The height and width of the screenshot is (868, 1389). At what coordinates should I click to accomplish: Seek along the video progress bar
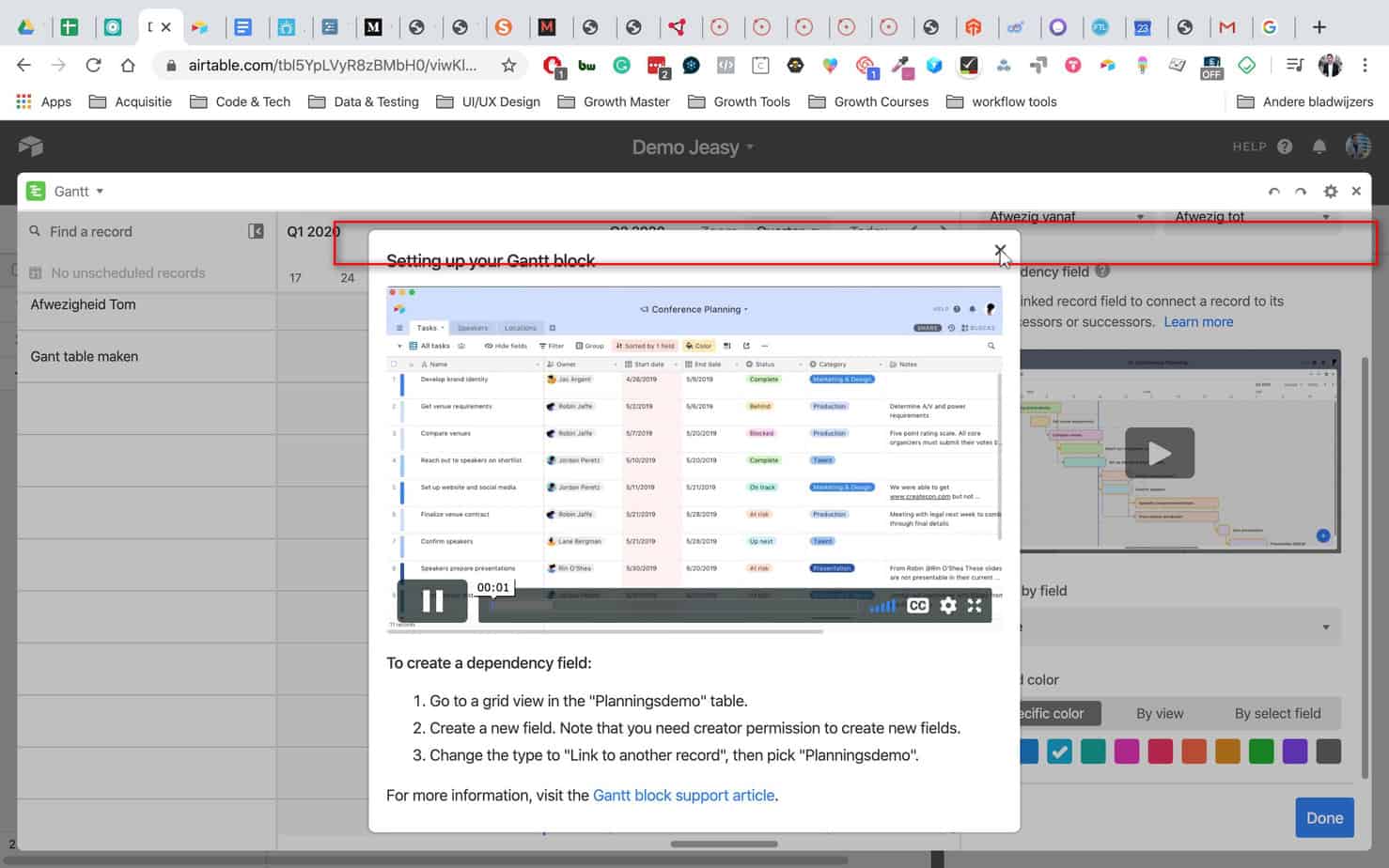pos(673,606)
